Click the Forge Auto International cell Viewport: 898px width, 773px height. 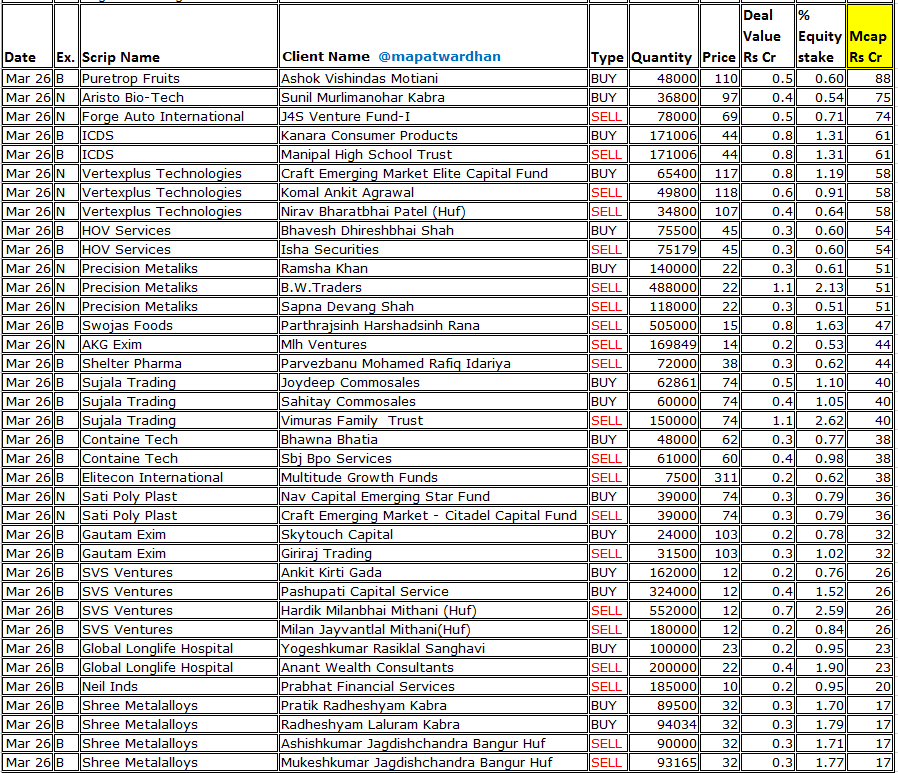click(179, 116)
